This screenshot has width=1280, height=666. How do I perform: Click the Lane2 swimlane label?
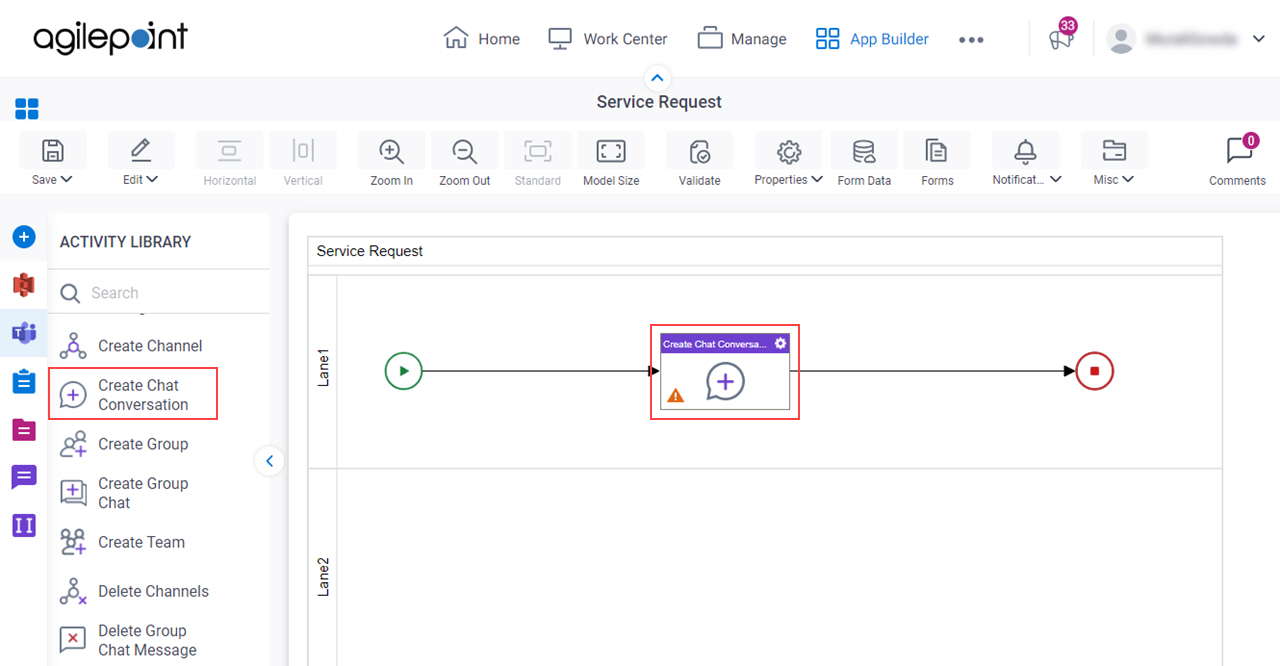[x=323, y=577]
